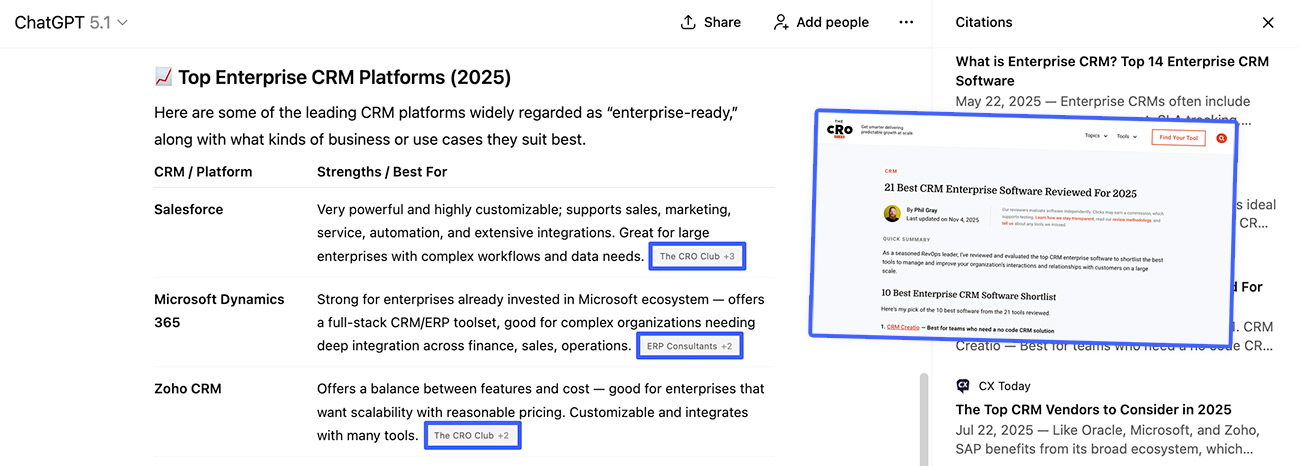
Task: Expand the Topics dropdown in preview
Action: click(1096, 136)
